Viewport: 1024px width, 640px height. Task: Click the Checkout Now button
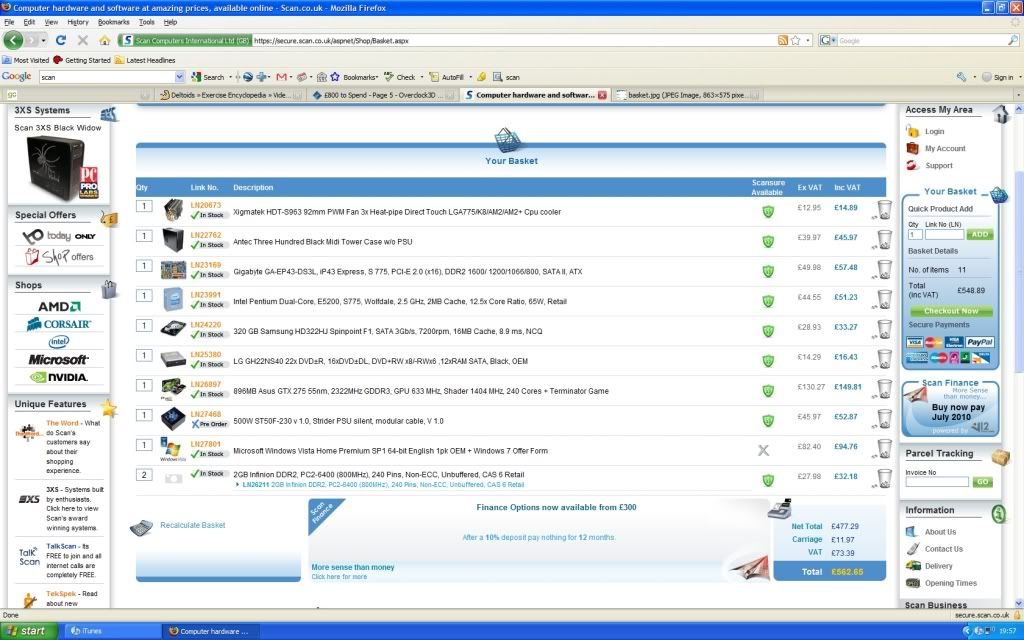pos(950,311)
